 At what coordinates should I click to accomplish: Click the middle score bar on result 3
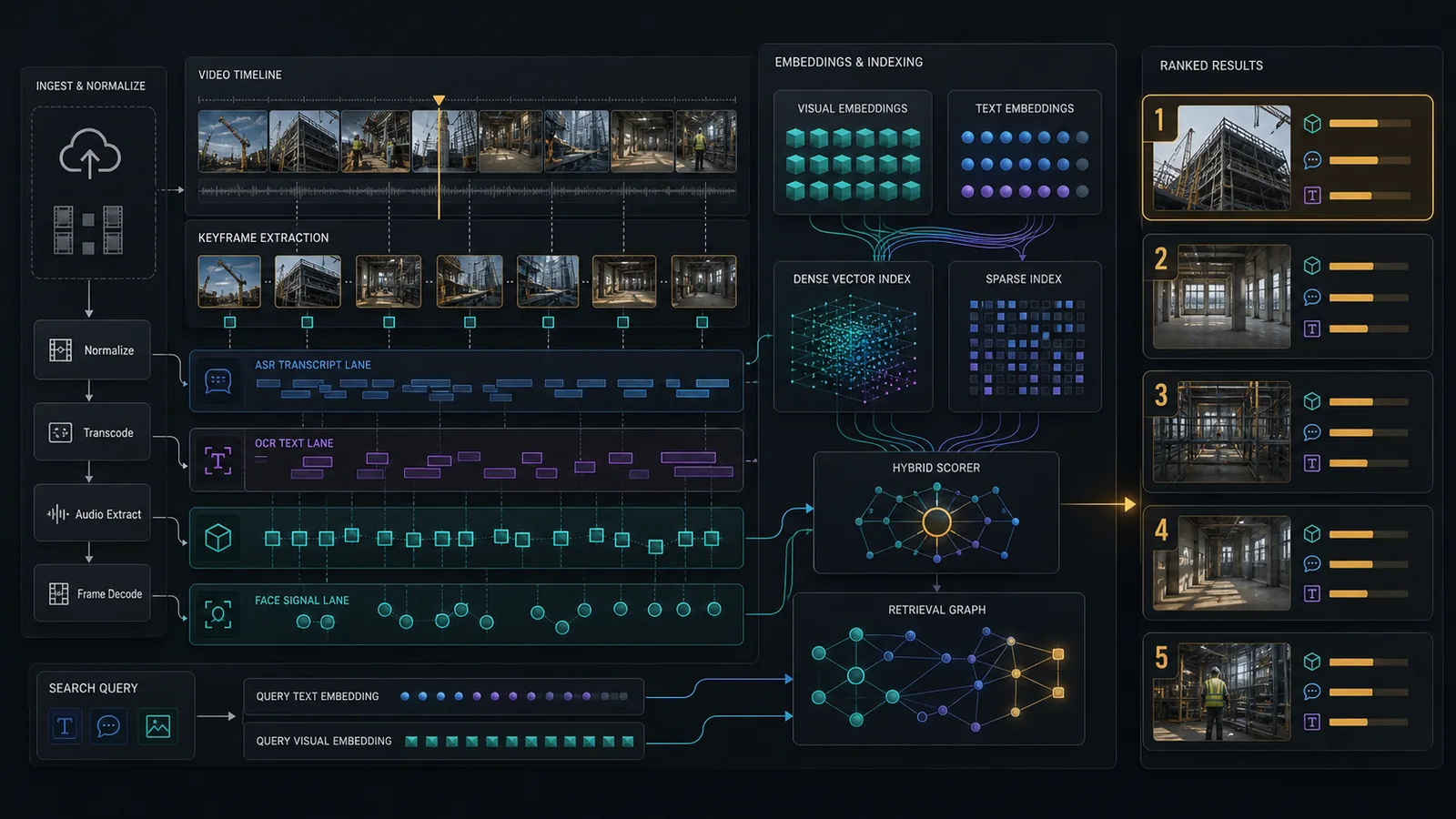click(1370, 432)
